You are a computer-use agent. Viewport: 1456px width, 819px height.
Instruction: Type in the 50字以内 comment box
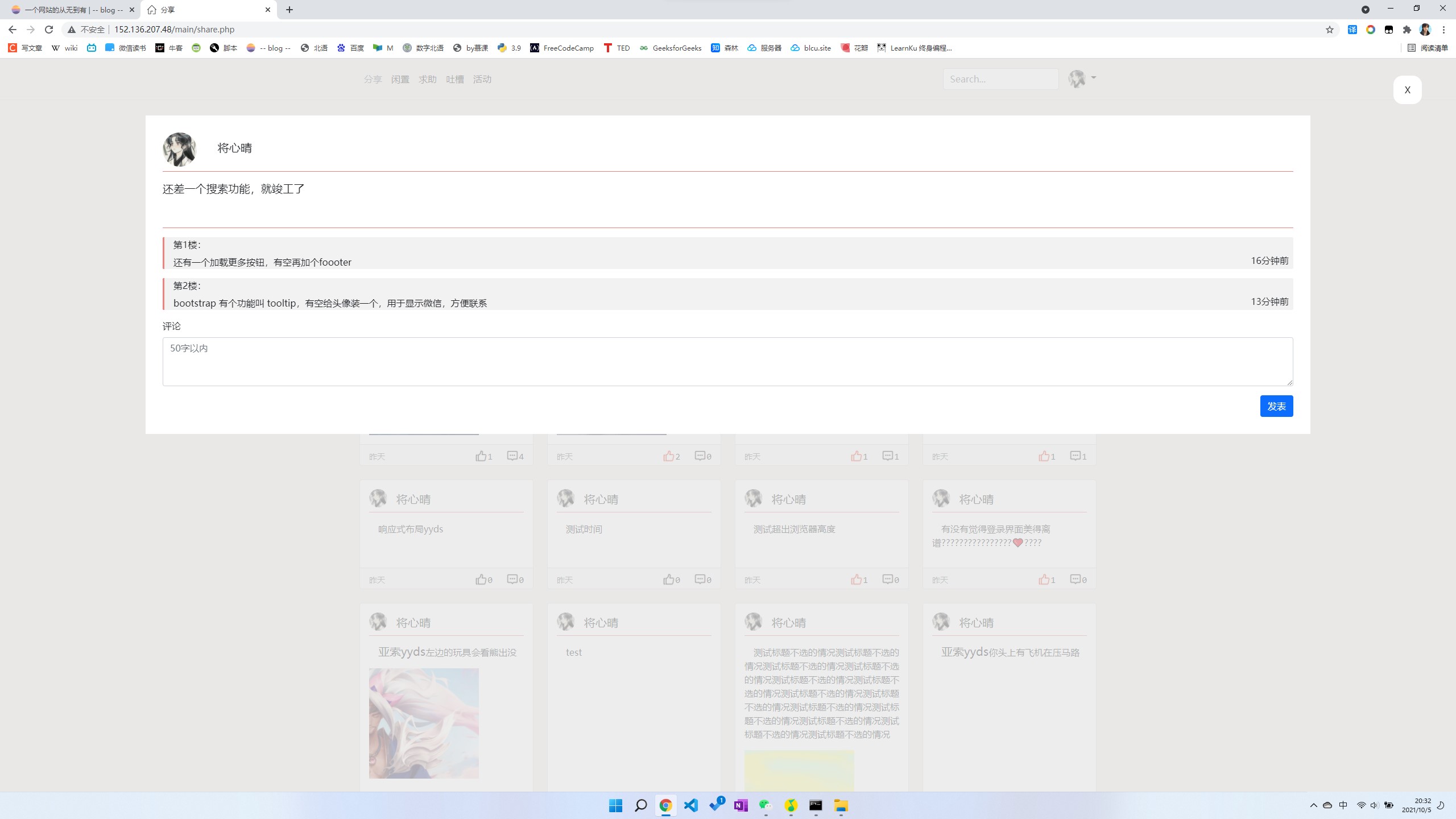point(727,362)
